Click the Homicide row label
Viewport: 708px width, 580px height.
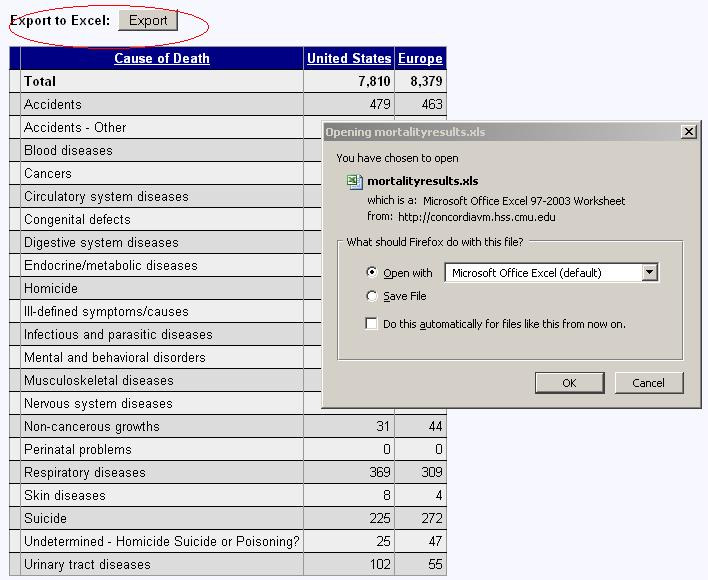point(49,289)
